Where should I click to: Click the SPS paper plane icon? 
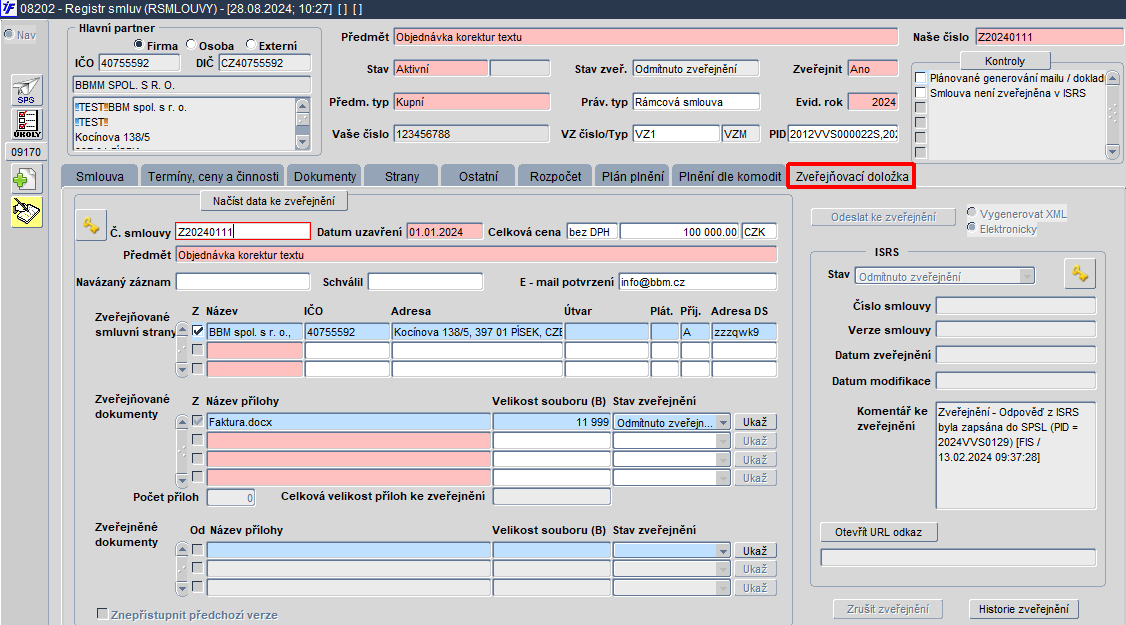click(26, 90)
